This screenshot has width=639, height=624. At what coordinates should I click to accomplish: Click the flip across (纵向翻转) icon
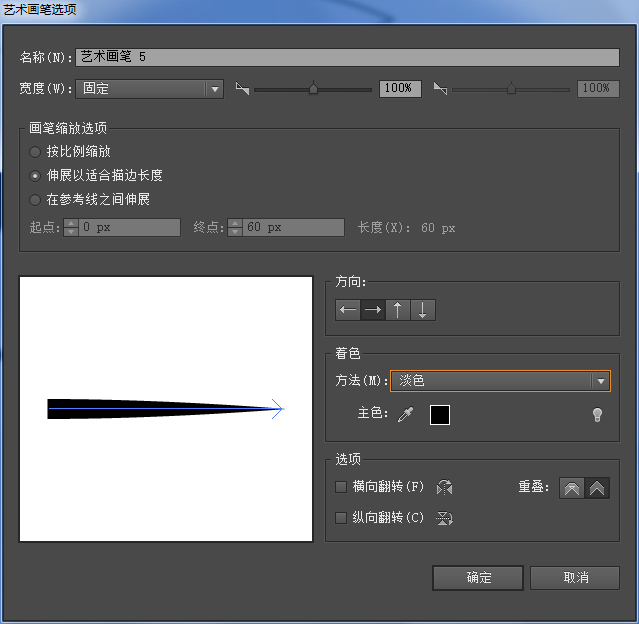(444, 518)
